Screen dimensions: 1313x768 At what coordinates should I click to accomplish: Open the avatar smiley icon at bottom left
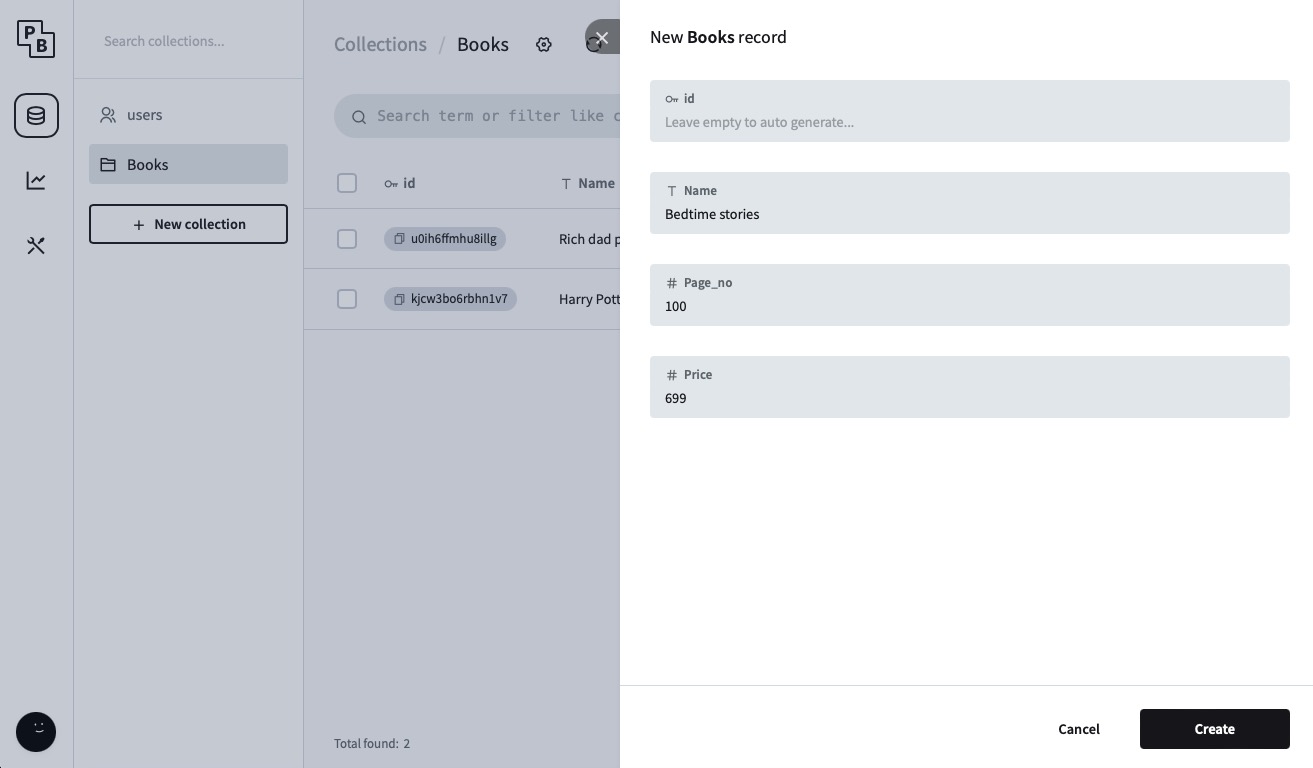click(36, 732)
